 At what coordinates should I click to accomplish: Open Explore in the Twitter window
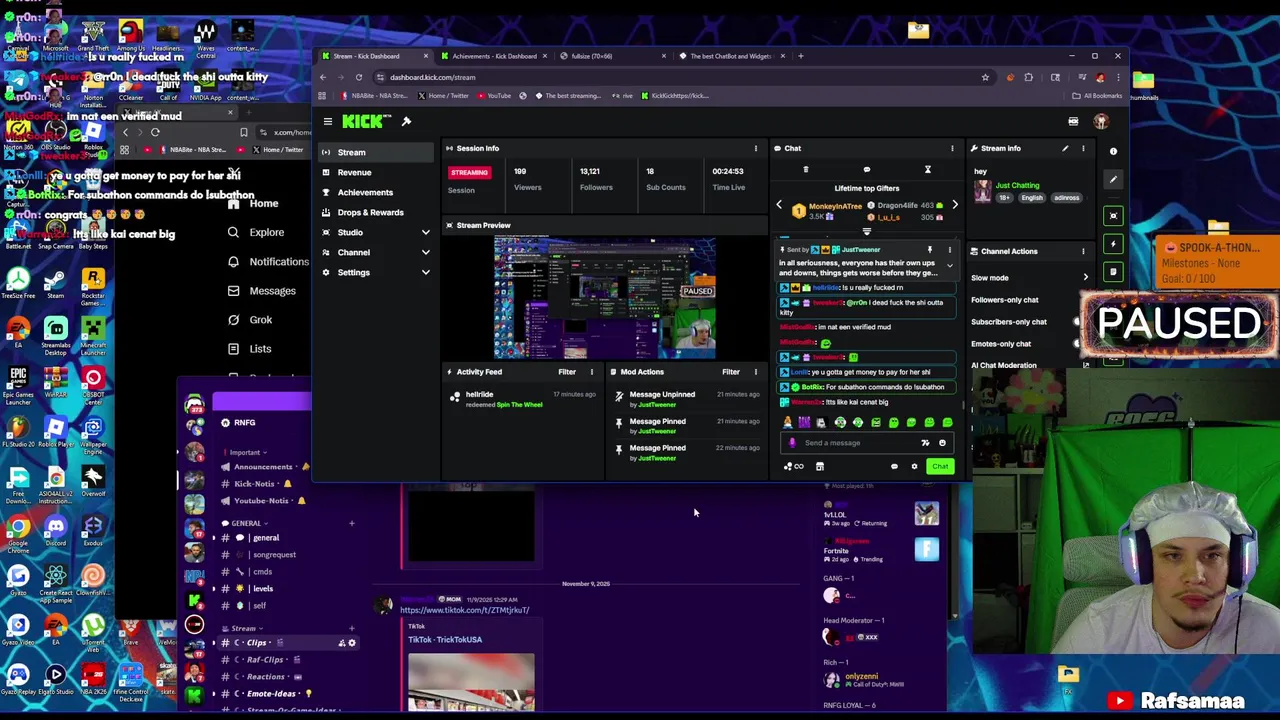[266, 232]
